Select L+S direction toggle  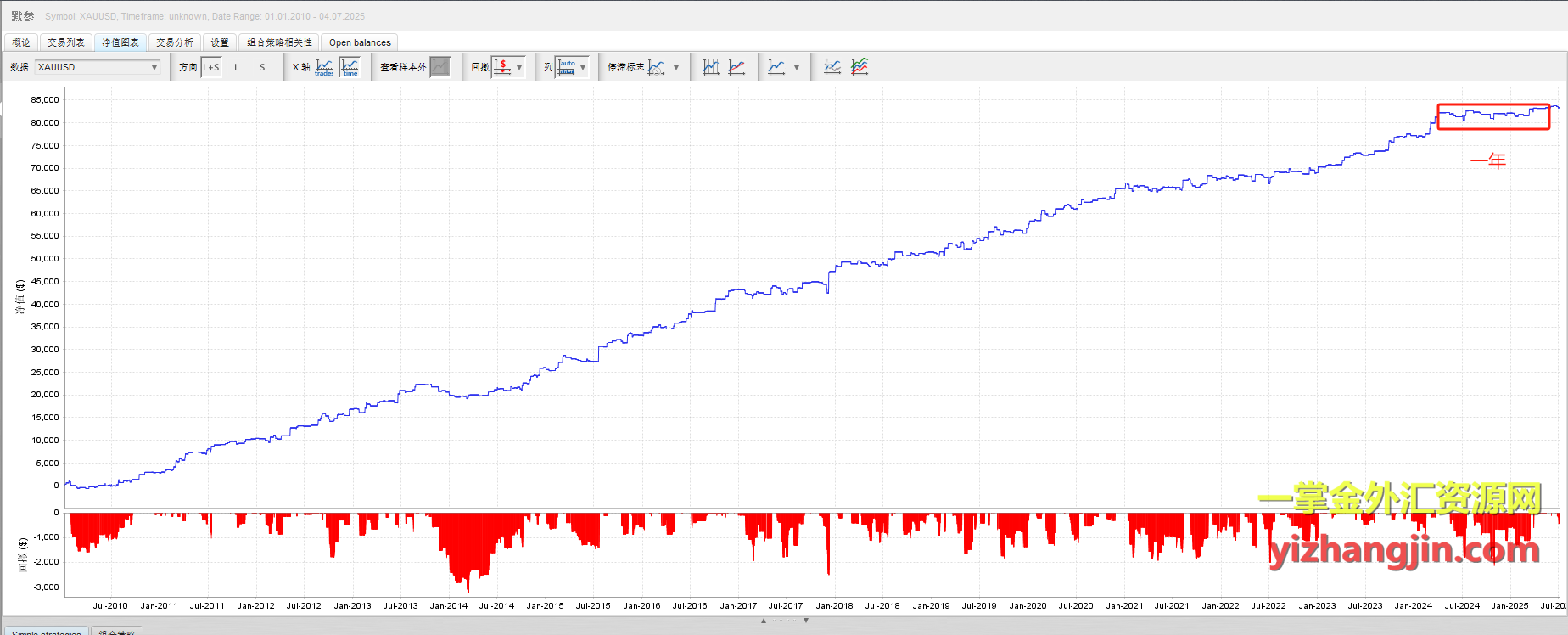click(211, 67)
